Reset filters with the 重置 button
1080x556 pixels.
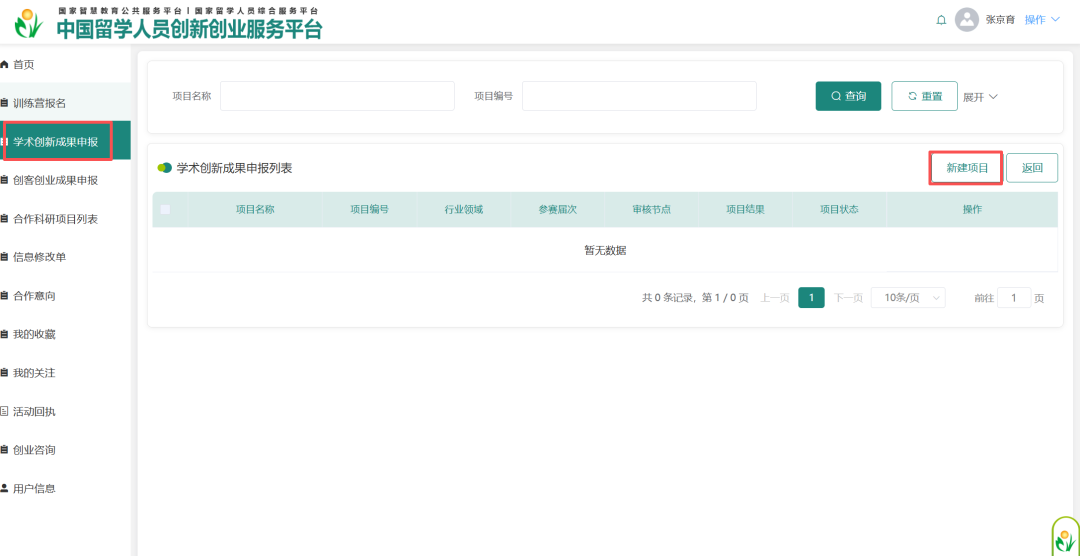(924, 96)
